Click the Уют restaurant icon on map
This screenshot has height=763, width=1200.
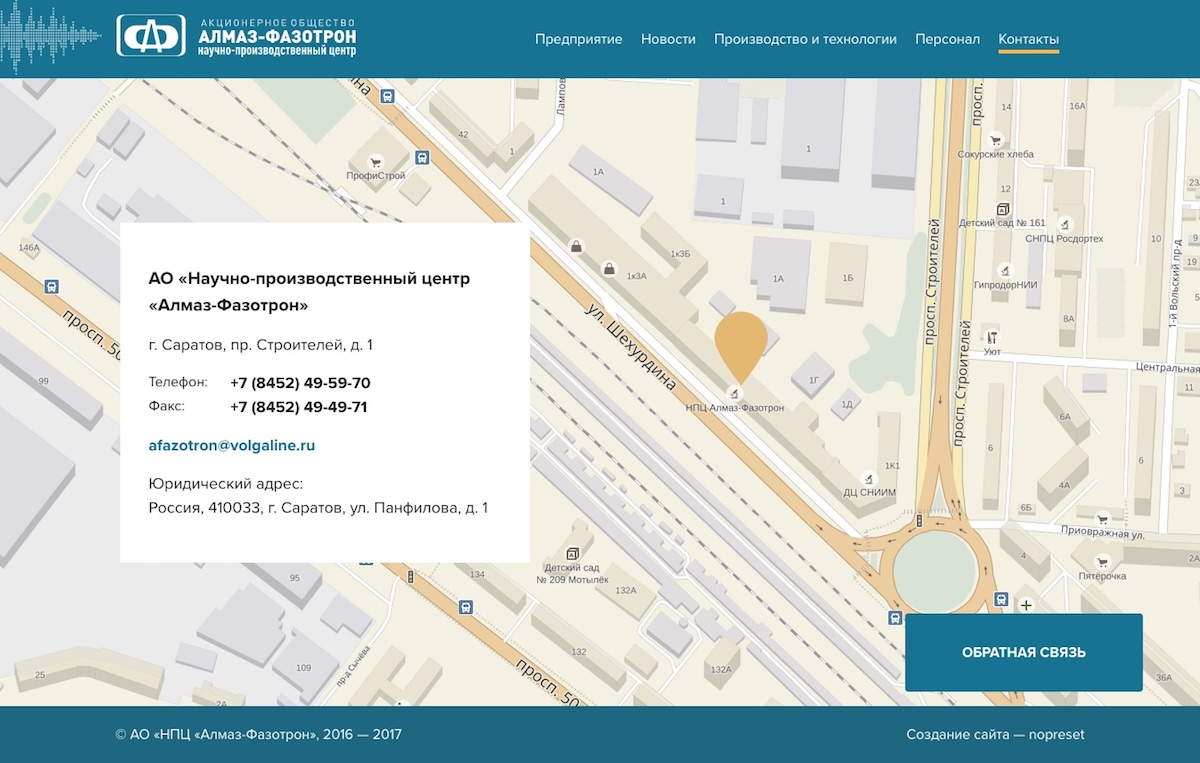992,336
